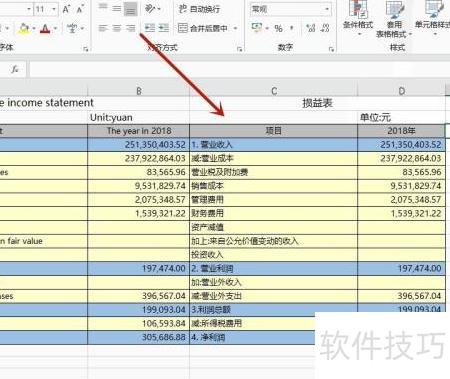Expand the font color dropdown arrow
This screenshot has height=379, width=450.
tap(56, 29)
